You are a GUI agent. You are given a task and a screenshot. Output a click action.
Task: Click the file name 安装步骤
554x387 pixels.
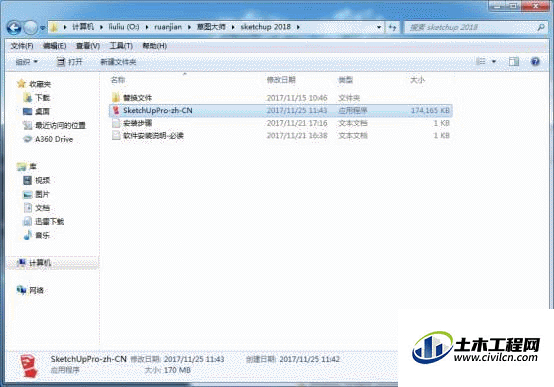click(x=137, y=123)
